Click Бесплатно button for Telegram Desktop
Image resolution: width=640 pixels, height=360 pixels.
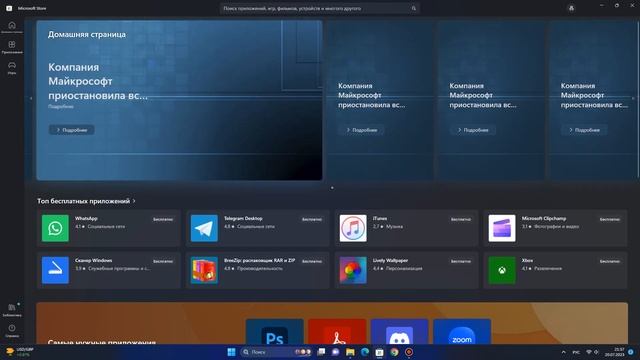tap(312, 219)
